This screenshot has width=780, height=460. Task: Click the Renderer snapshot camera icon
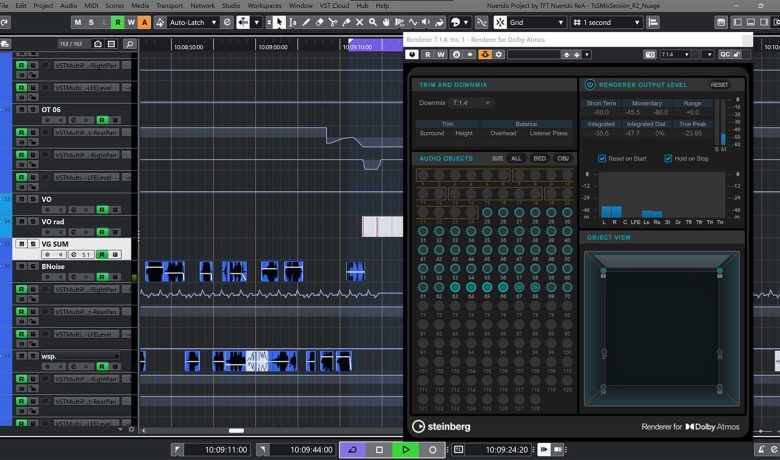click(x=650, y=54)
